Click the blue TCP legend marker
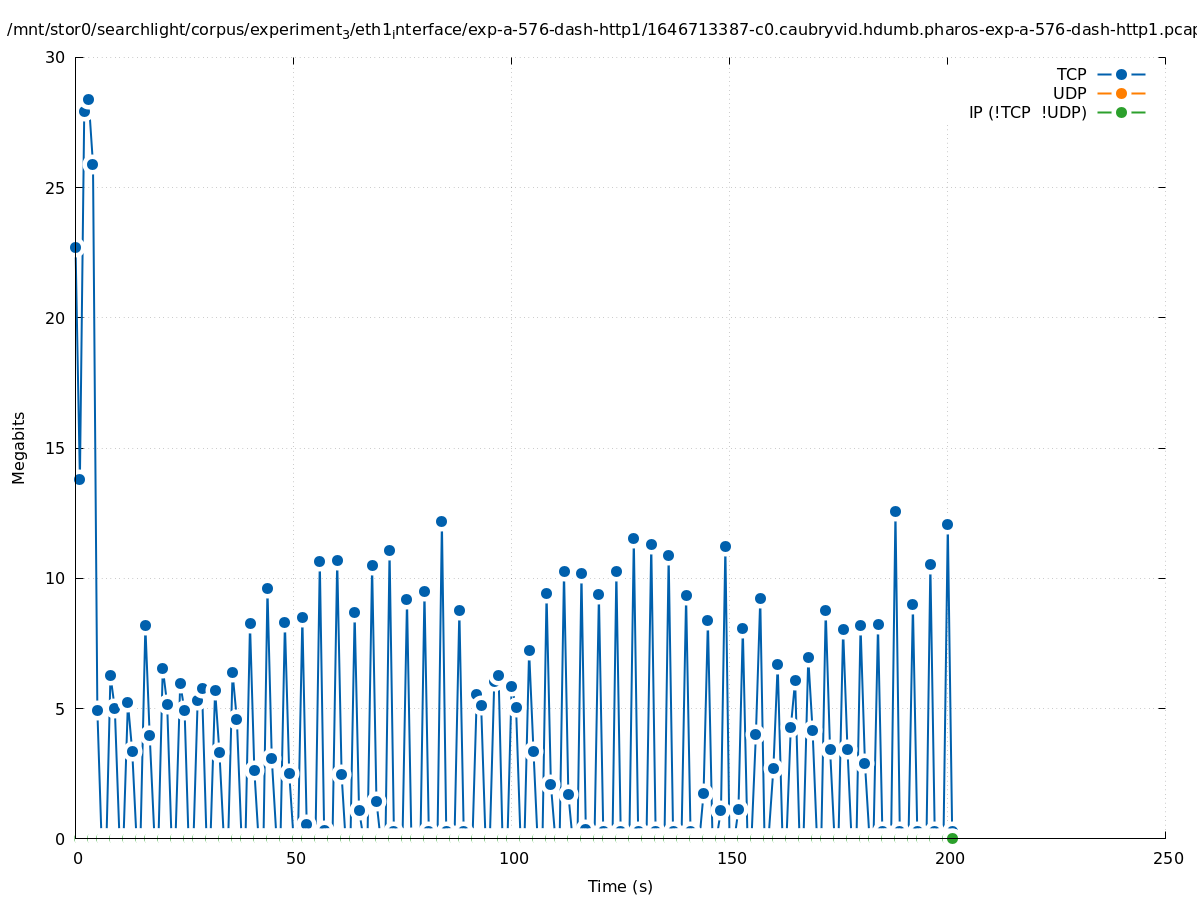The height and width of the screenshot is (900, 1197). point(1121,74)
